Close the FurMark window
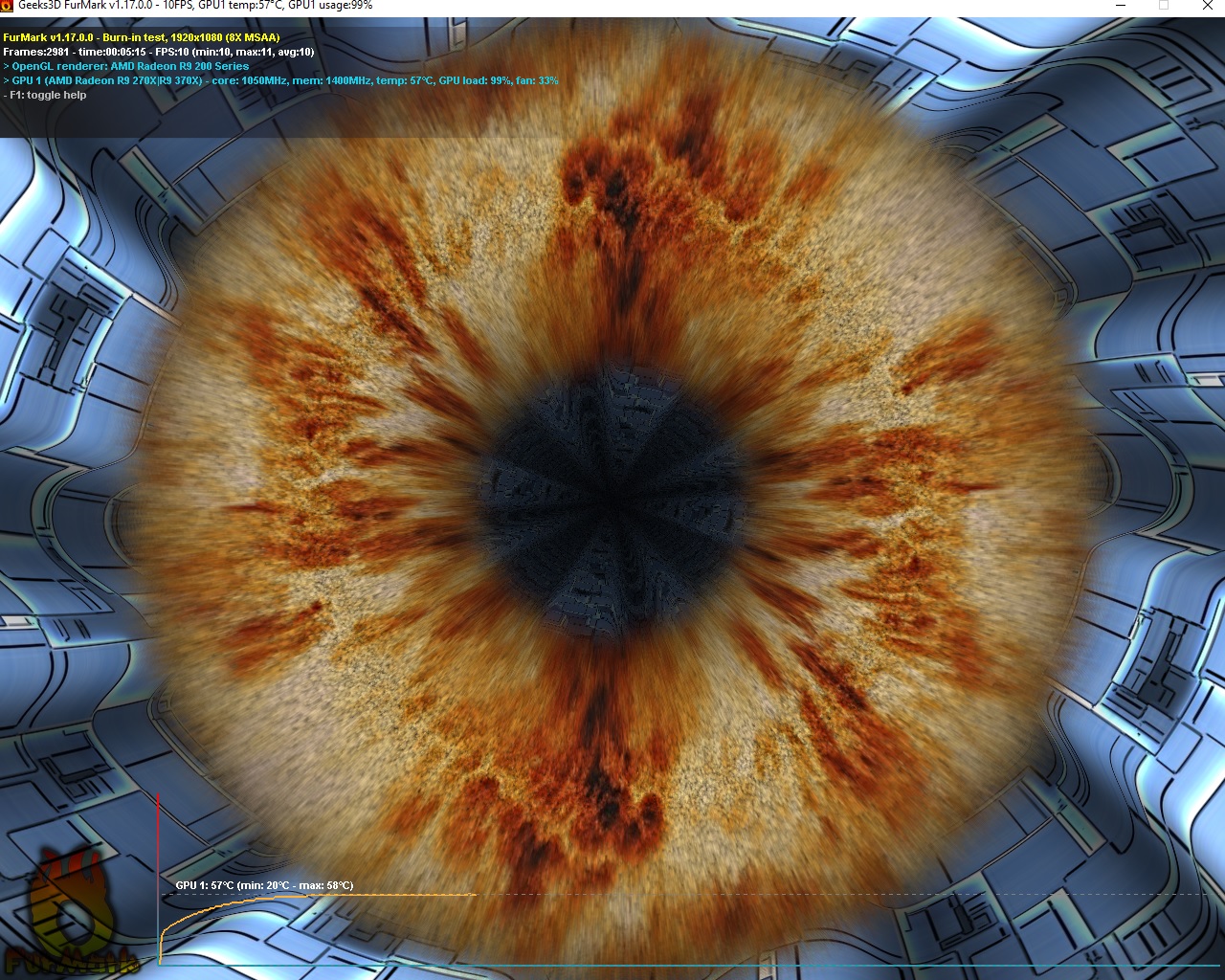Viewport: 1225px width, 980px height. 1208,5
